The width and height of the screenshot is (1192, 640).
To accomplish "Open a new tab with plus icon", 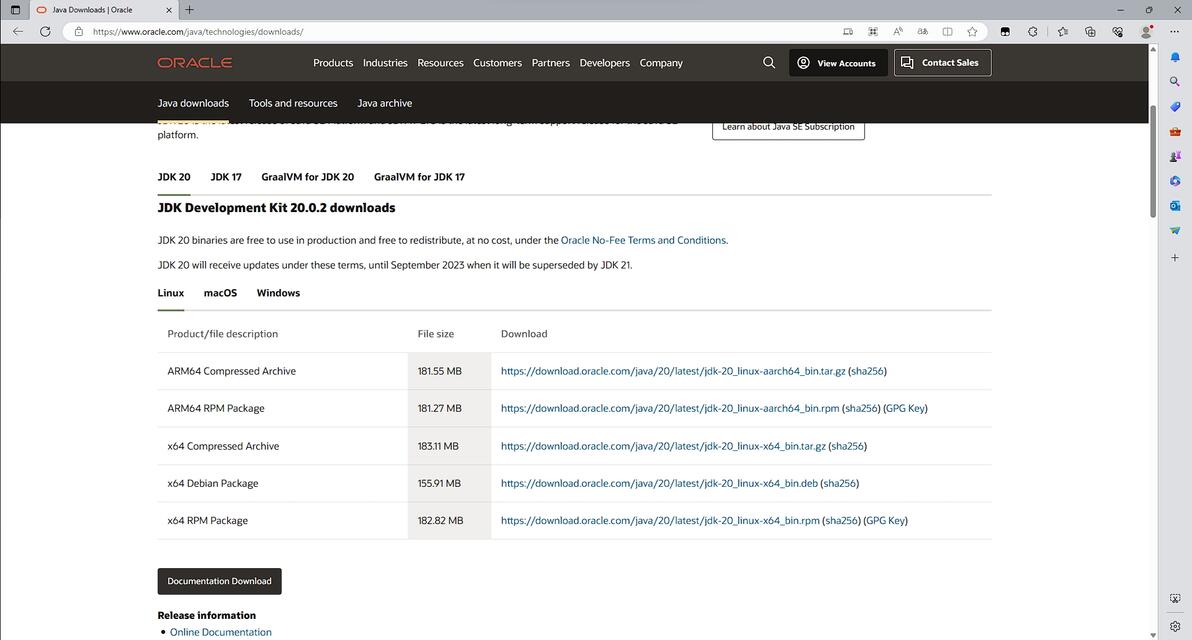I will [x=189, y=10].
